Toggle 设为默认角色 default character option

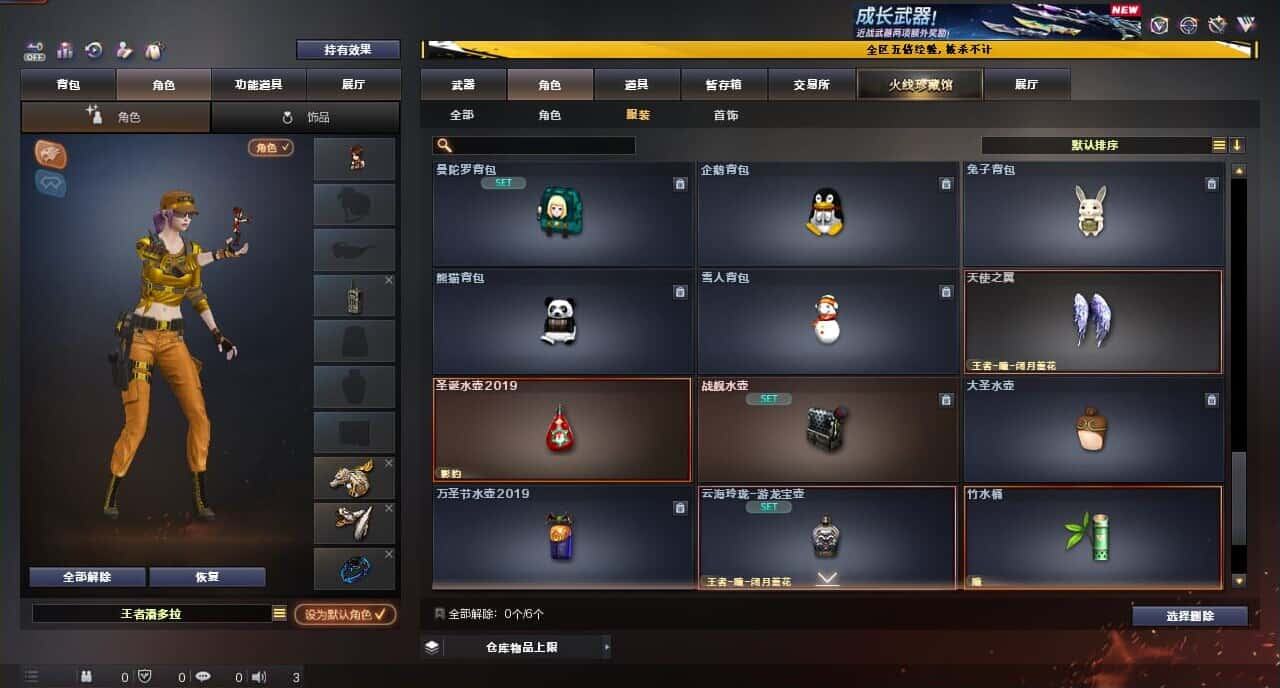pyautogui.click(x=345, y=614)
